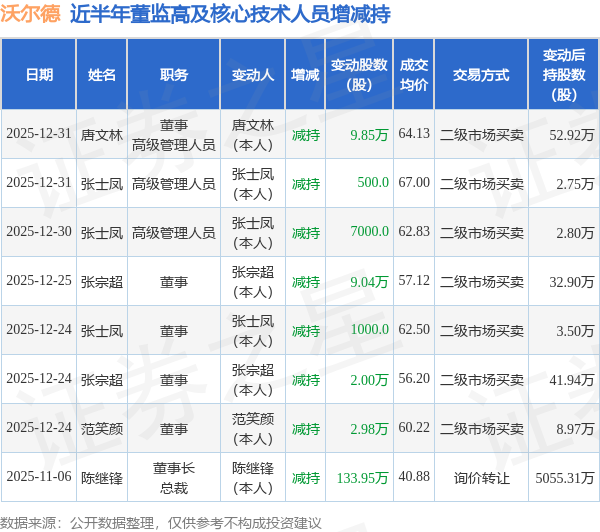Click the name 唐文林 in the 姓名 column
This screenshot has width=600, height=532.
click(102, 135)
